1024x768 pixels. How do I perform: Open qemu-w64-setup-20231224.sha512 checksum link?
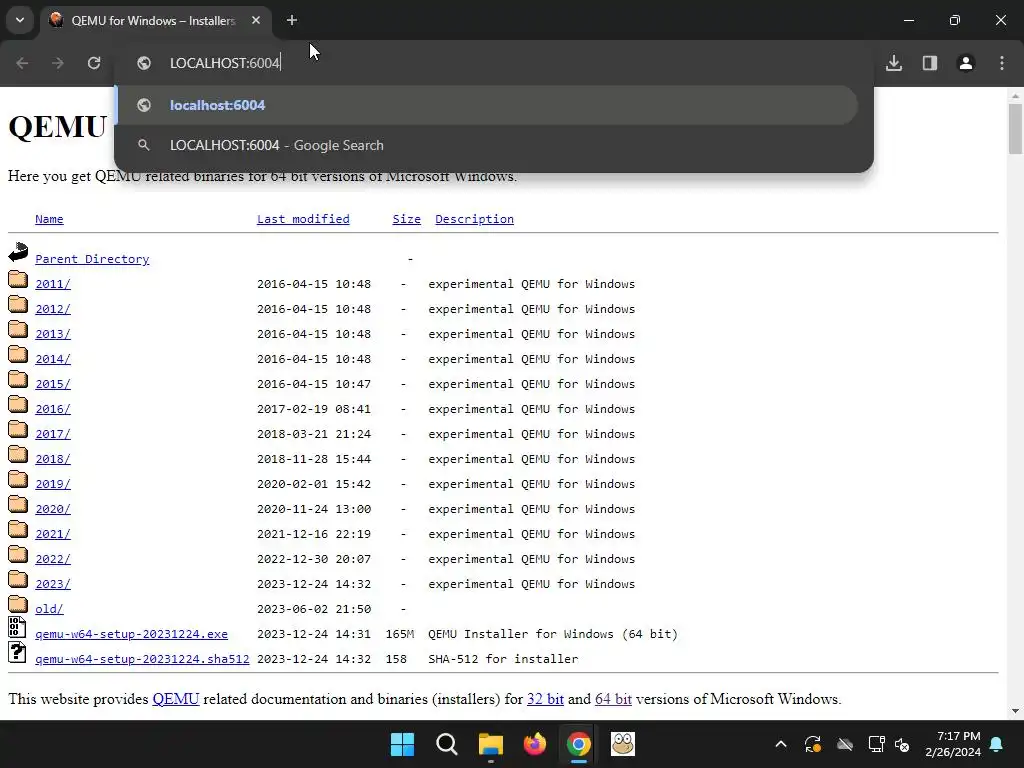[x=142, y=659]
